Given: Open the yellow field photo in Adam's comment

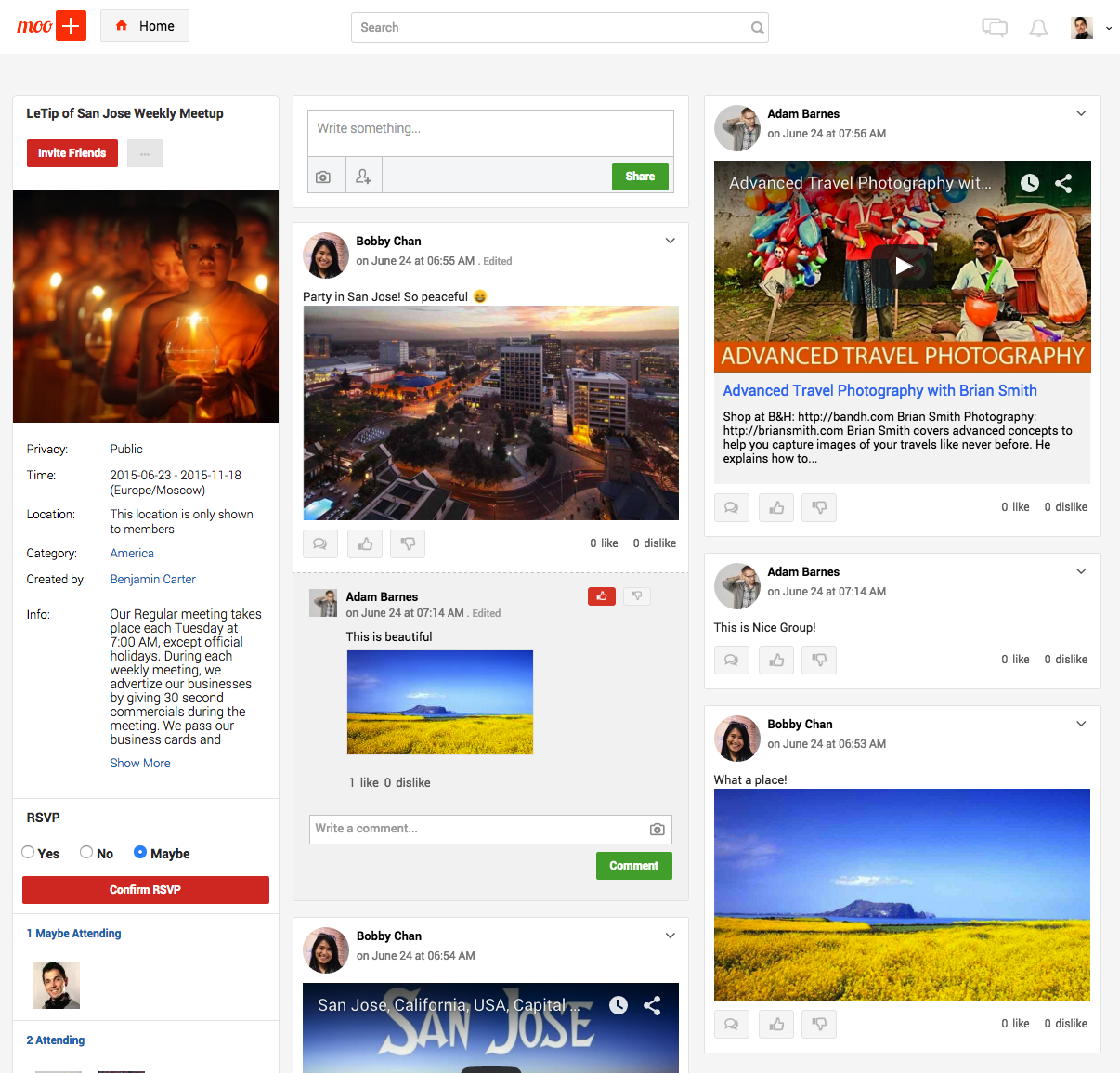Looking at the screenshot, I should point(440,702).
